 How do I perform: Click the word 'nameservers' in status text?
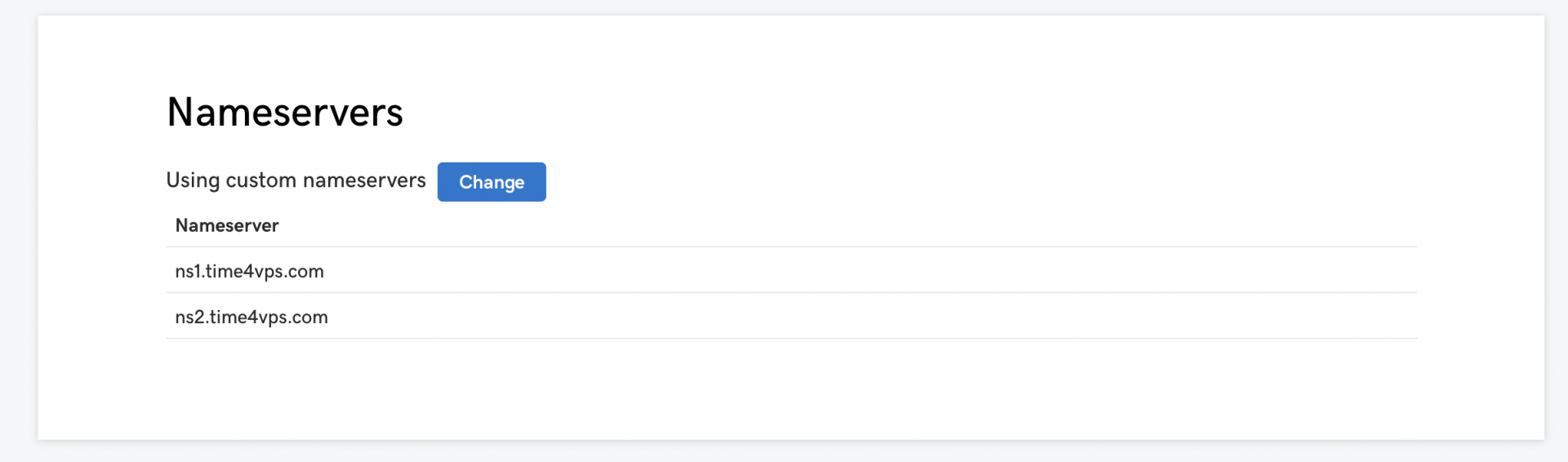click(x=364, y=180)
